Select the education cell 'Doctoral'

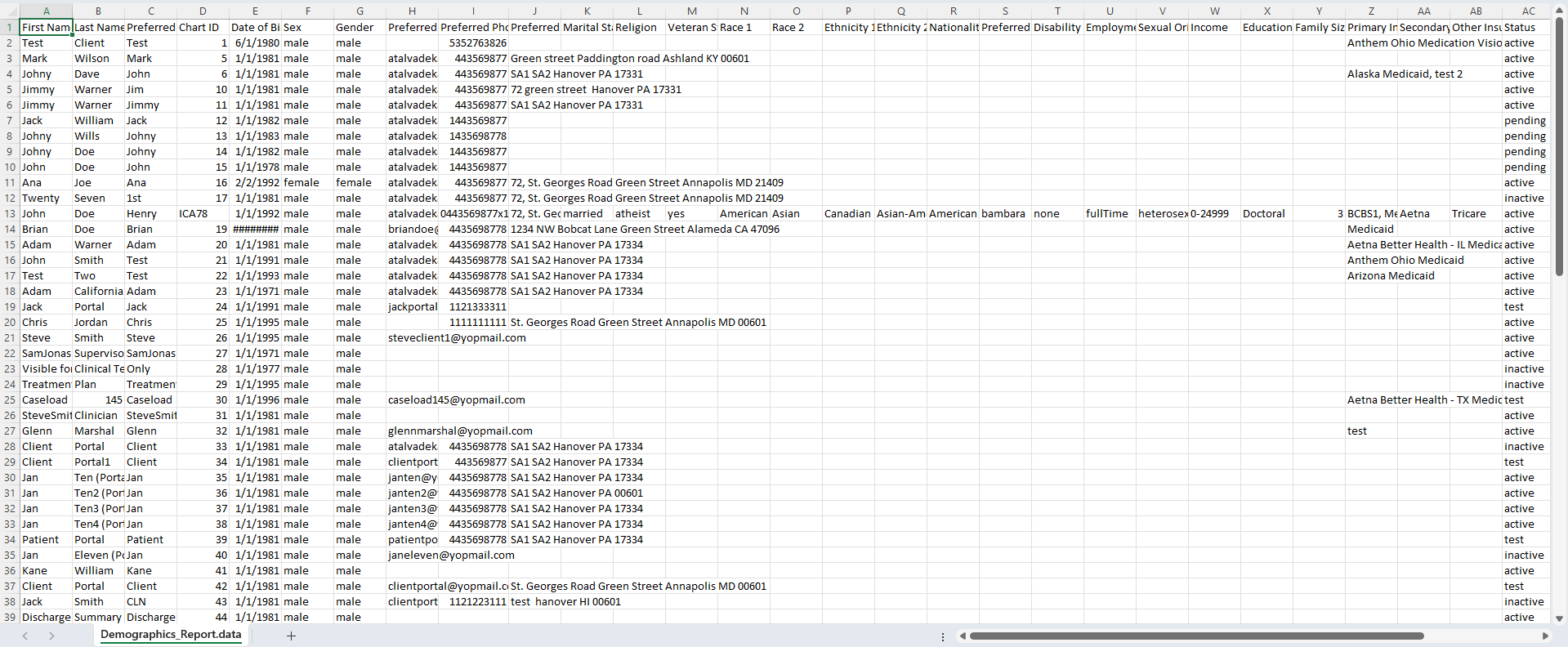click(x=1266, y=213)
